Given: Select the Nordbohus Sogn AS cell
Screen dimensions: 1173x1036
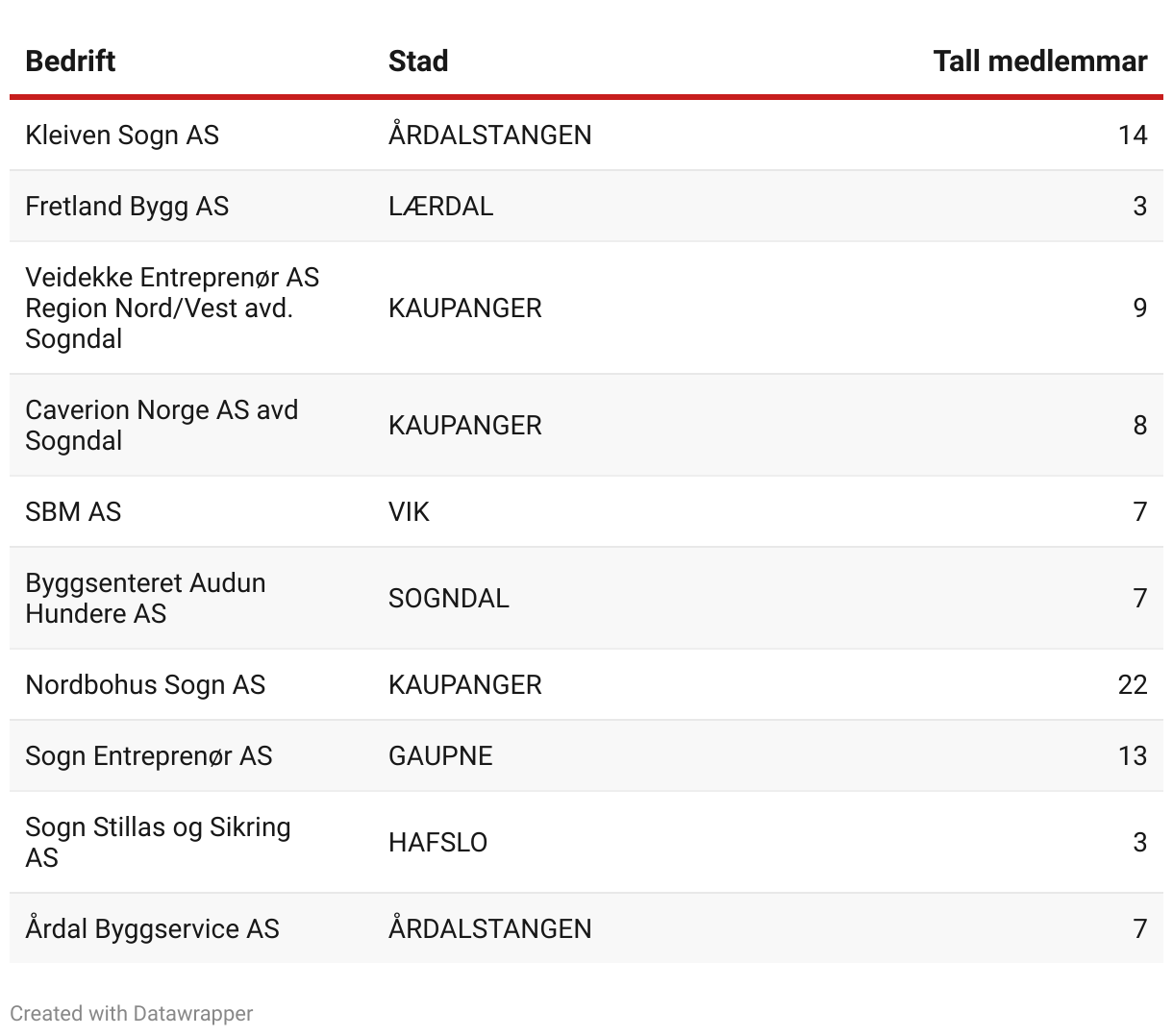Looking at the screenshot, I should pyautogui.click(x=145, y=684).
